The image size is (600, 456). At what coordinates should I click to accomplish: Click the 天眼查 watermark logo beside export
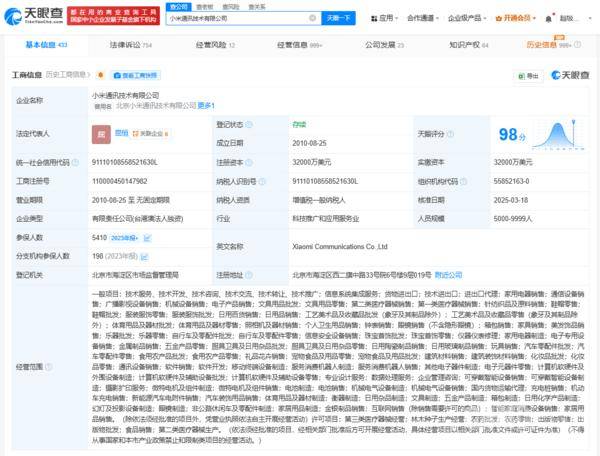570,75
